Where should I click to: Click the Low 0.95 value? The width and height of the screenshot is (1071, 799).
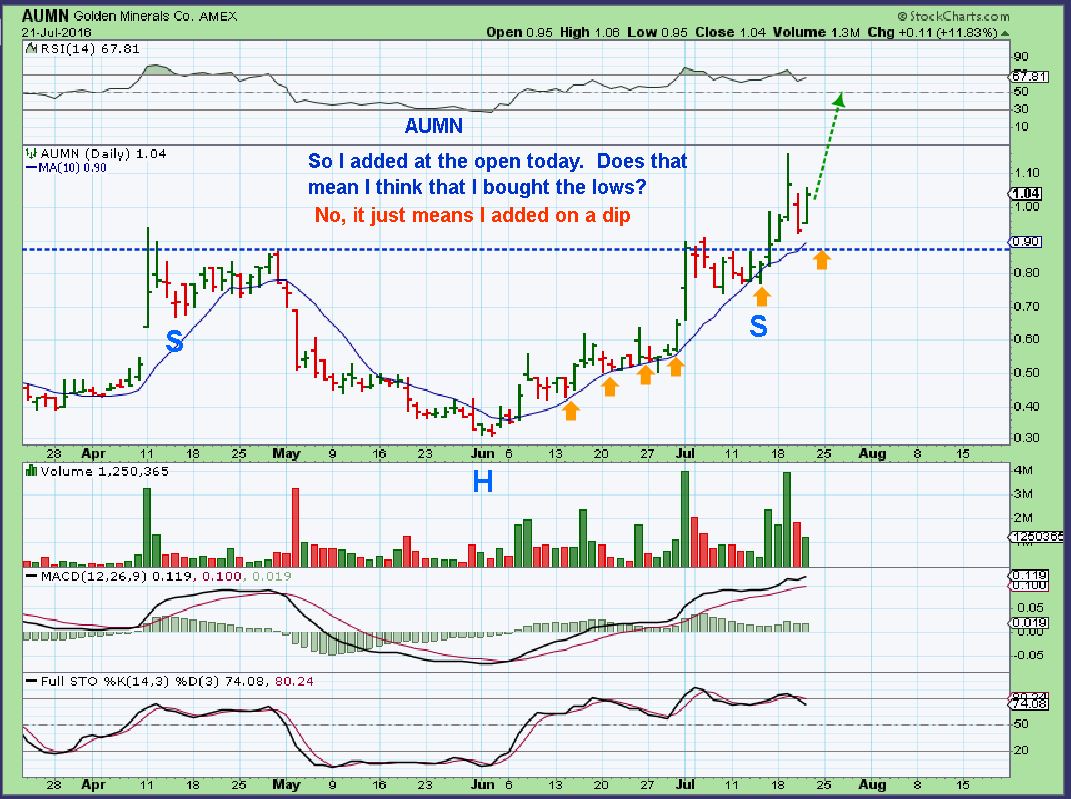click(657, 32)
